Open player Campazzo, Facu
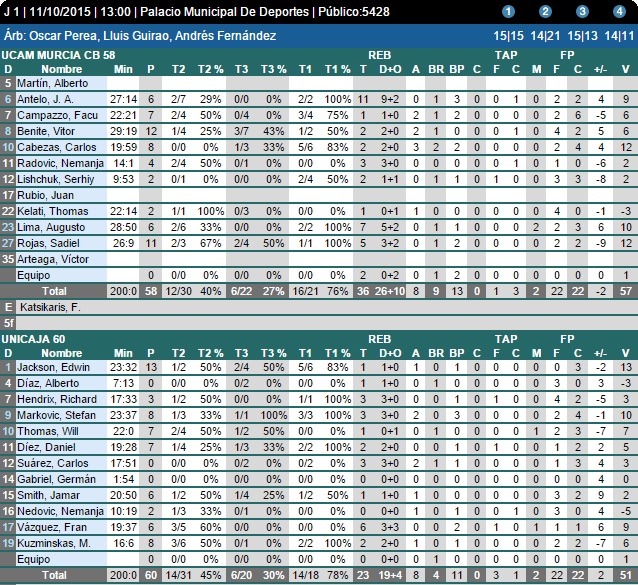638x585 pixels. (x=57, y=115)
